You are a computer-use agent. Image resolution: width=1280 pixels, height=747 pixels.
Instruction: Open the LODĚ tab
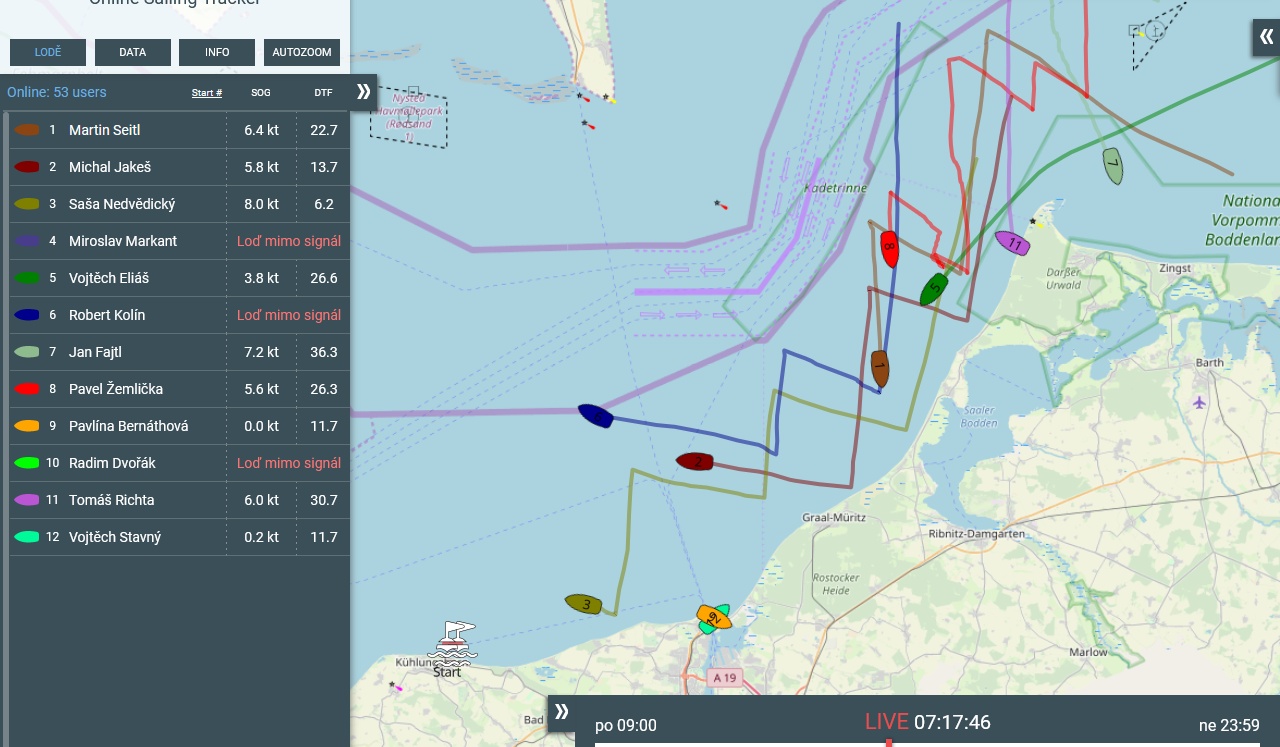[48, 52]
